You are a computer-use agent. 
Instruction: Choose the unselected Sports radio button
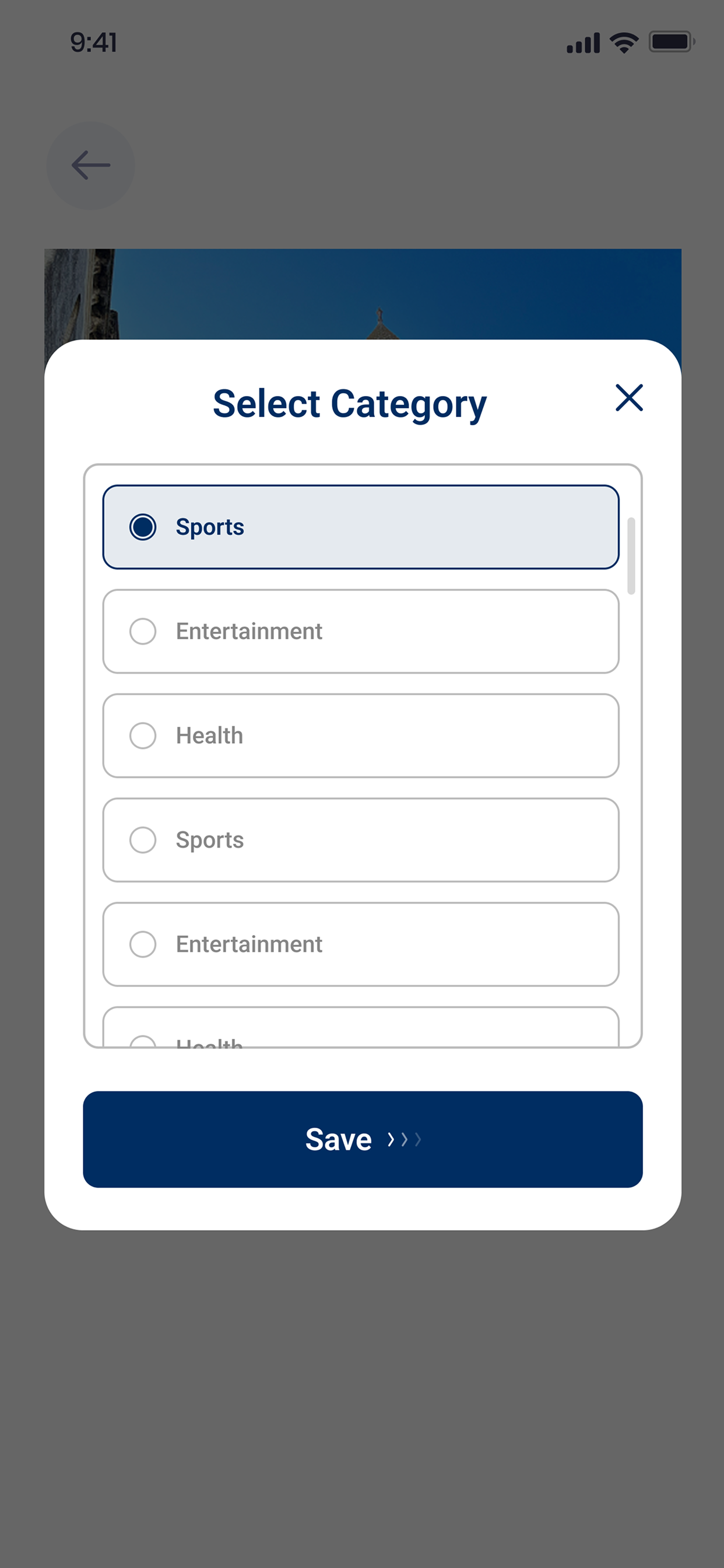pos(143,840)
